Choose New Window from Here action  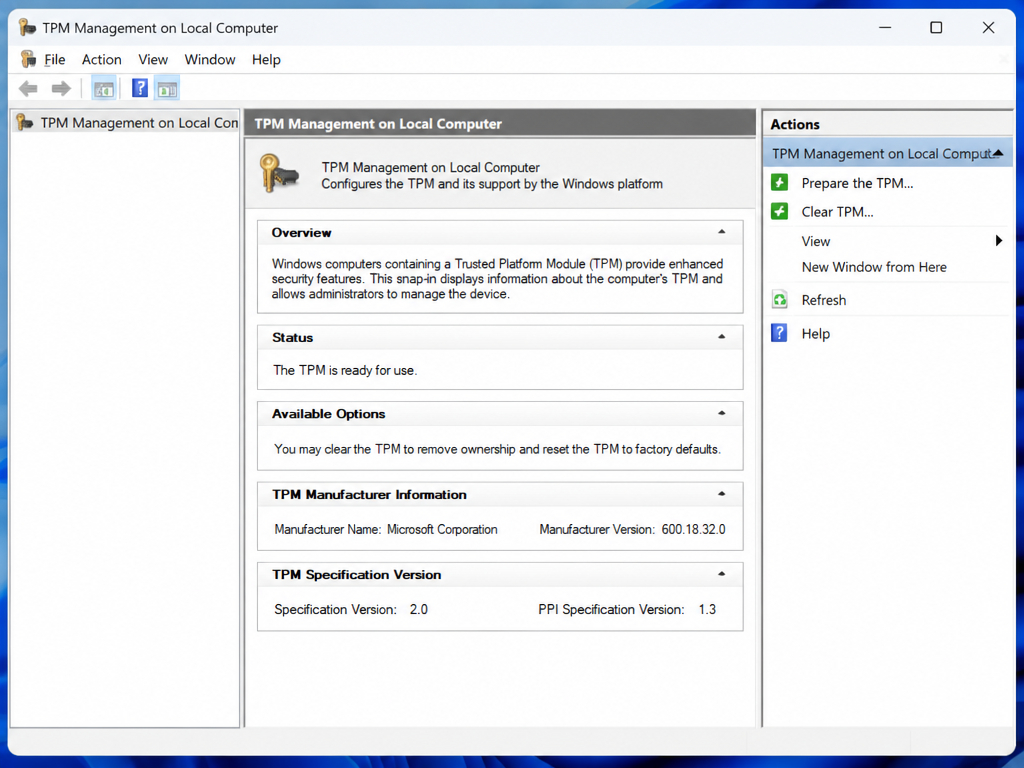click(874, 267)
